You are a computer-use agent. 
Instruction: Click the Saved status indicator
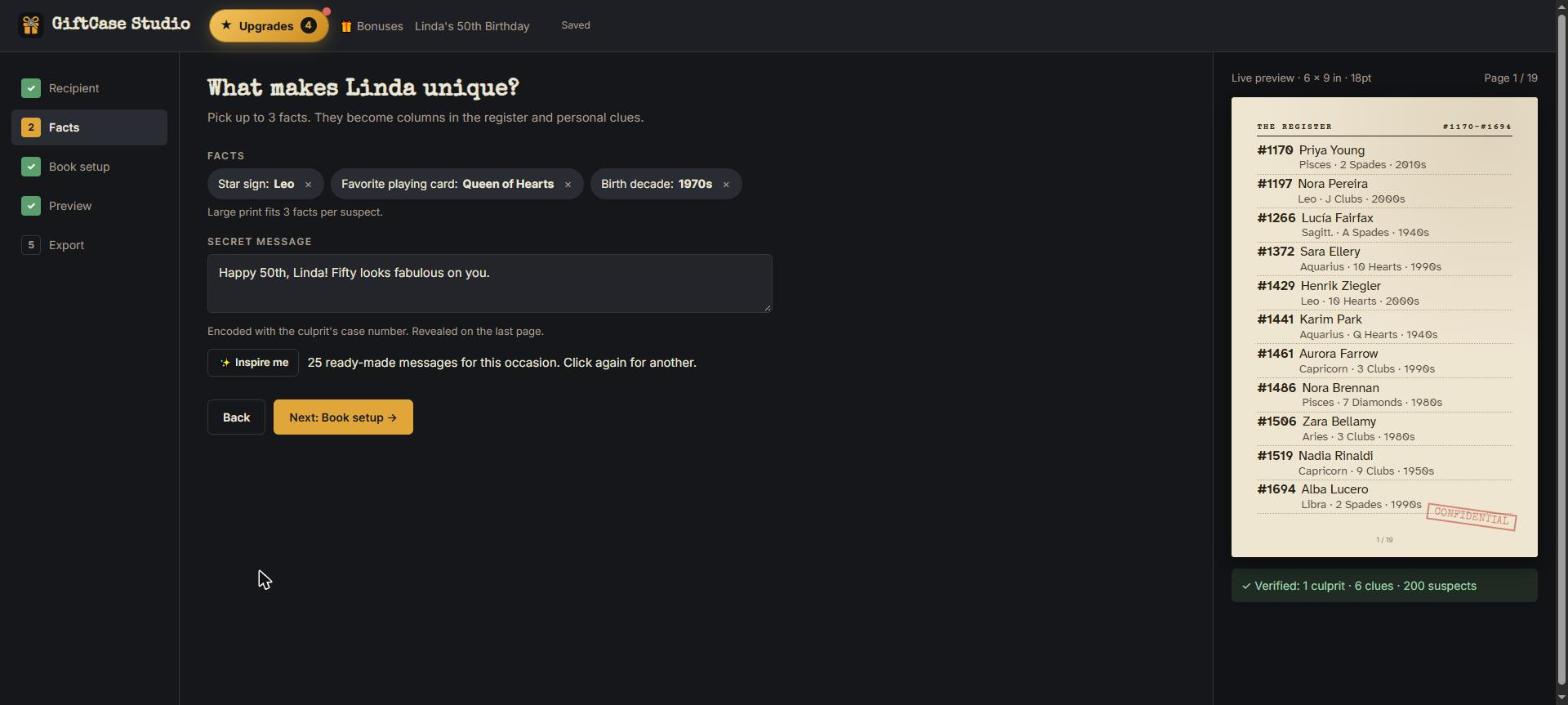tap(575, 26)
